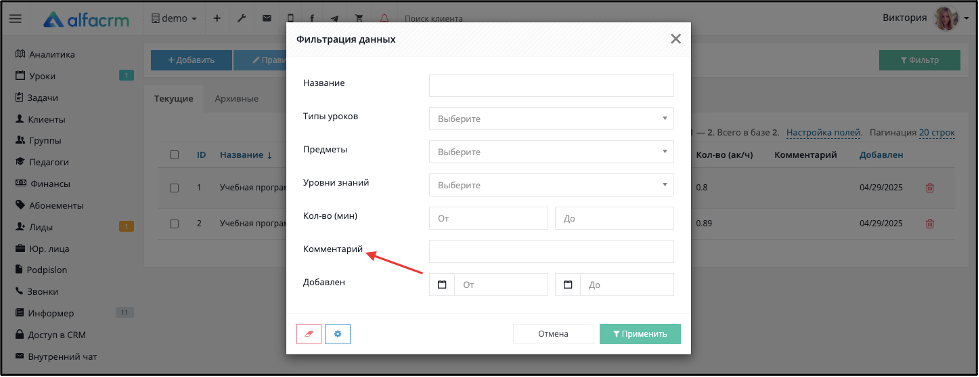Click the shopping cart icon
Image resolution: width=979 pixels, height=377 pixels.
click(358, 19)
